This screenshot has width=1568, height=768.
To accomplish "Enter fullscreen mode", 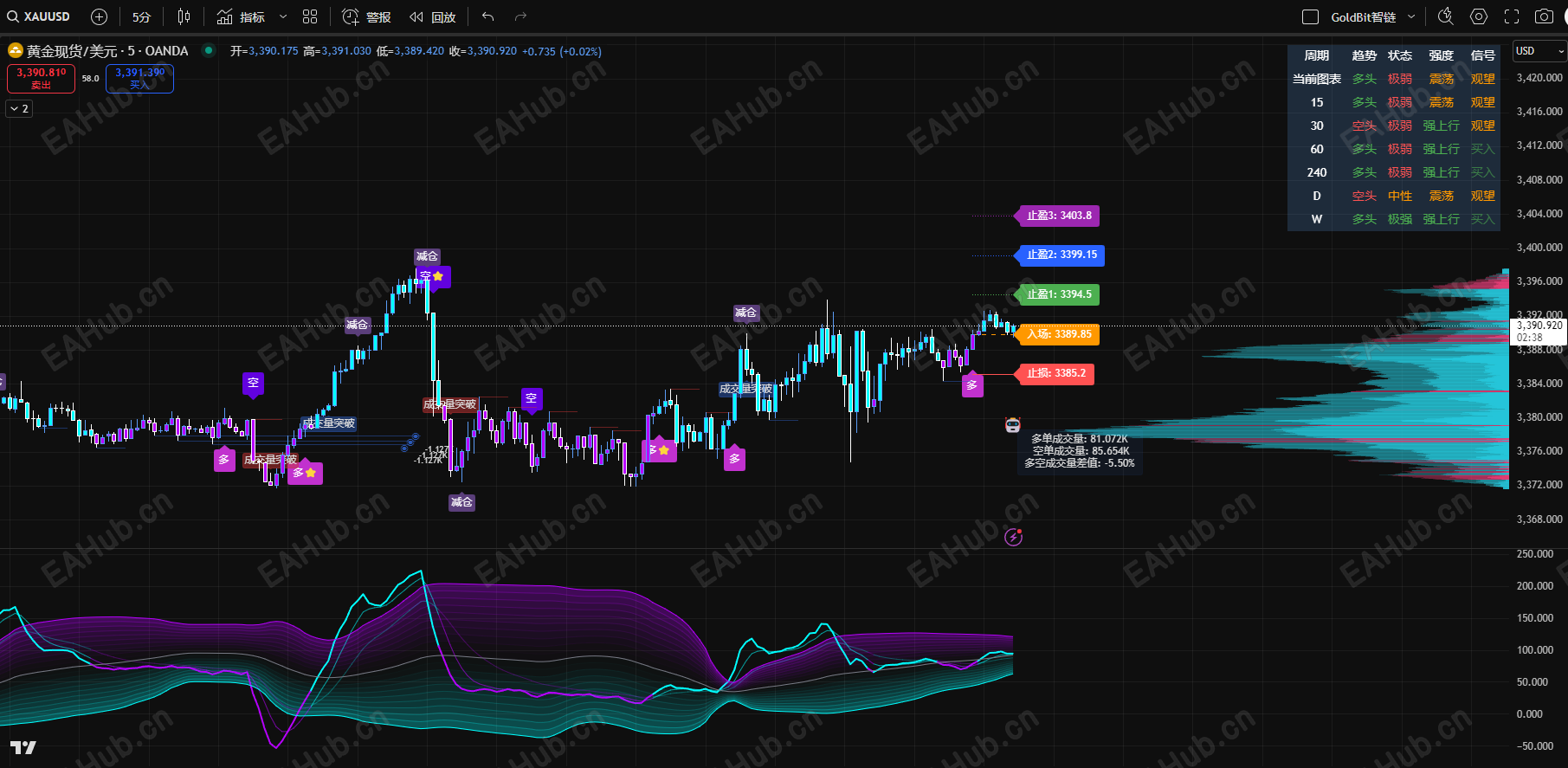I will pos(1512,16).
